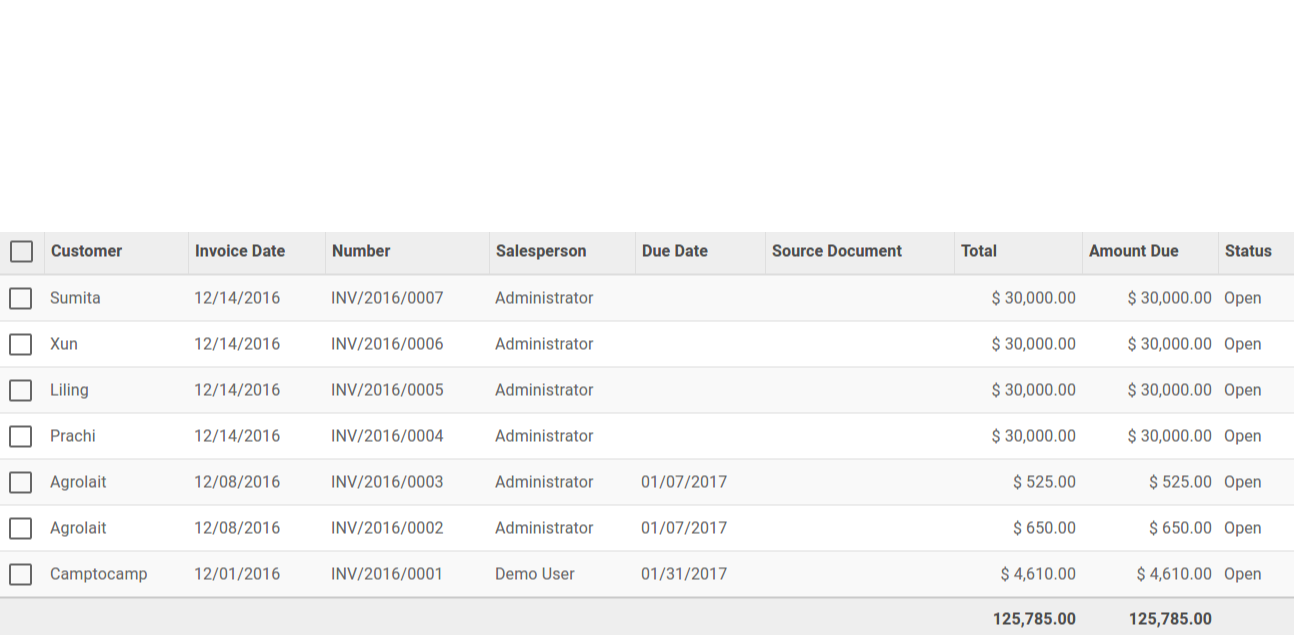Open the Camptocamp invoice INV/2016/0001

point(387,574)
